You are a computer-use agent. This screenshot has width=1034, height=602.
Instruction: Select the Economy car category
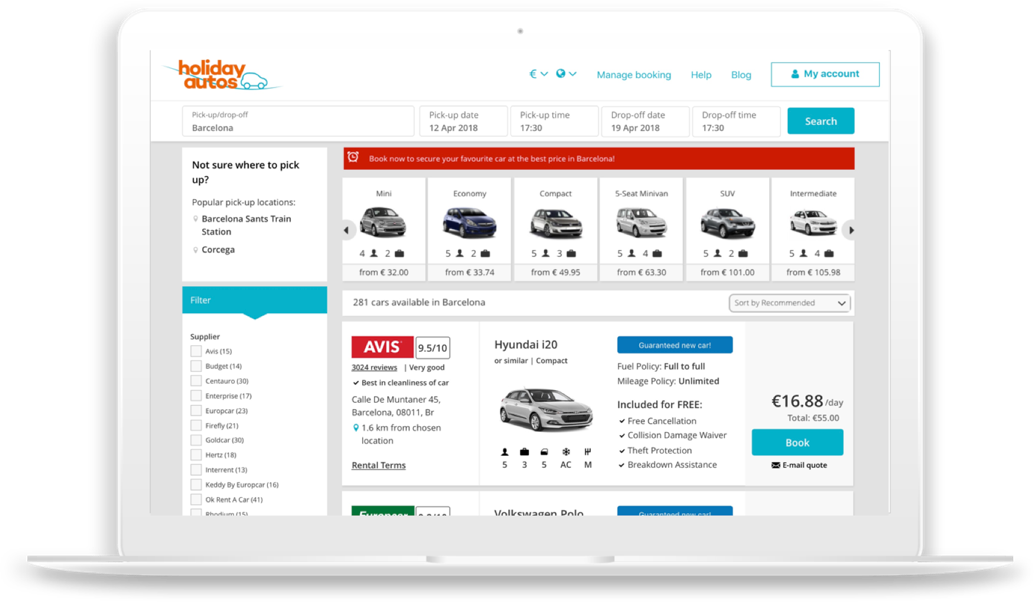click(x=470, y=229)
